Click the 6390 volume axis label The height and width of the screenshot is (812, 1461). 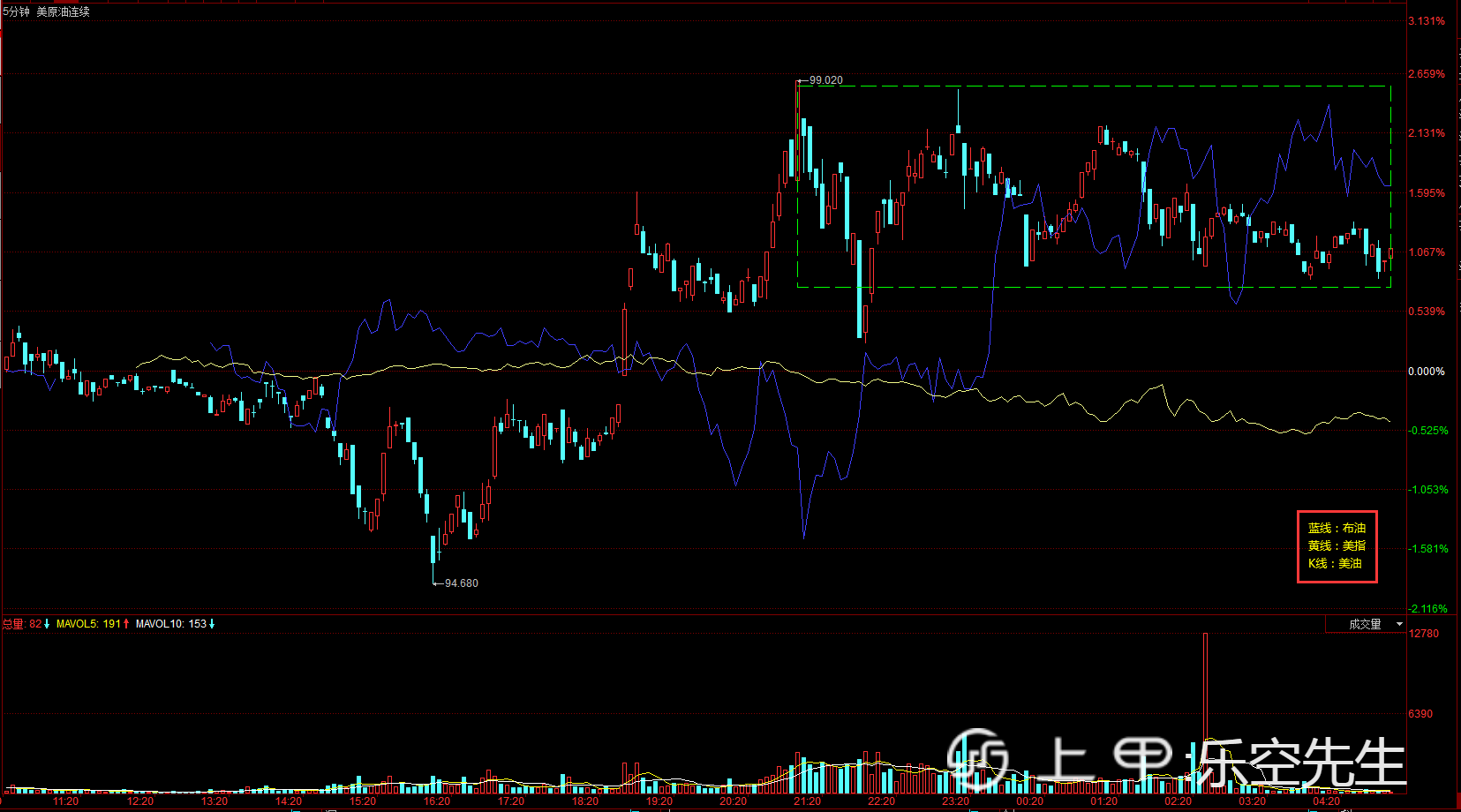point(1420,714)
